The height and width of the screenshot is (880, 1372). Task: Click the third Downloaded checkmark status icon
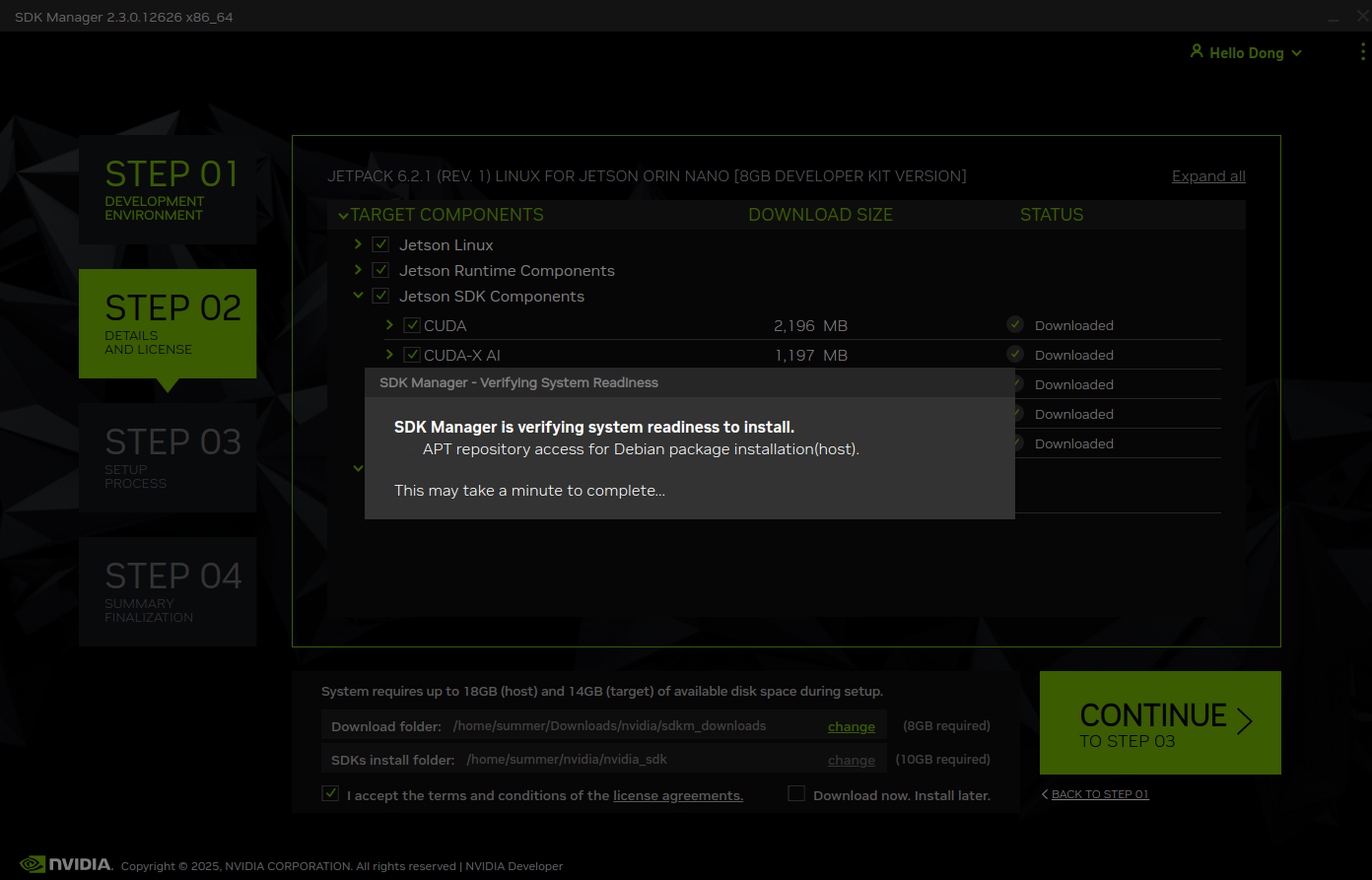click(1015, 383)
